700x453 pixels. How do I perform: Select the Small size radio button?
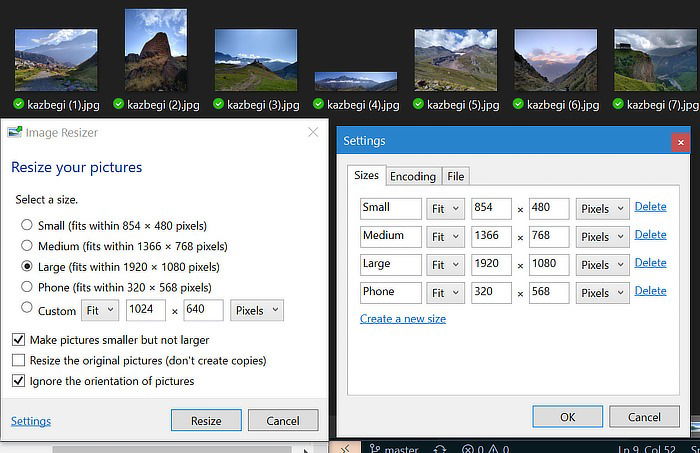pos(27,225)
